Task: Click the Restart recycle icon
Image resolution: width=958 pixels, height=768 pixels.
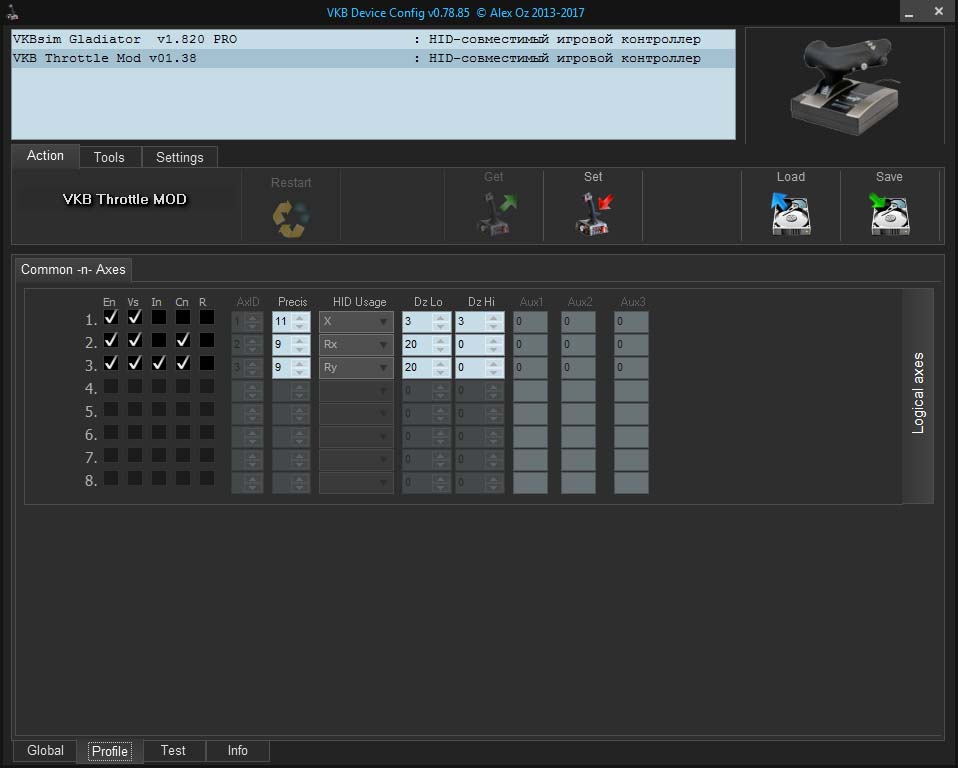Action: pos(291,218)
